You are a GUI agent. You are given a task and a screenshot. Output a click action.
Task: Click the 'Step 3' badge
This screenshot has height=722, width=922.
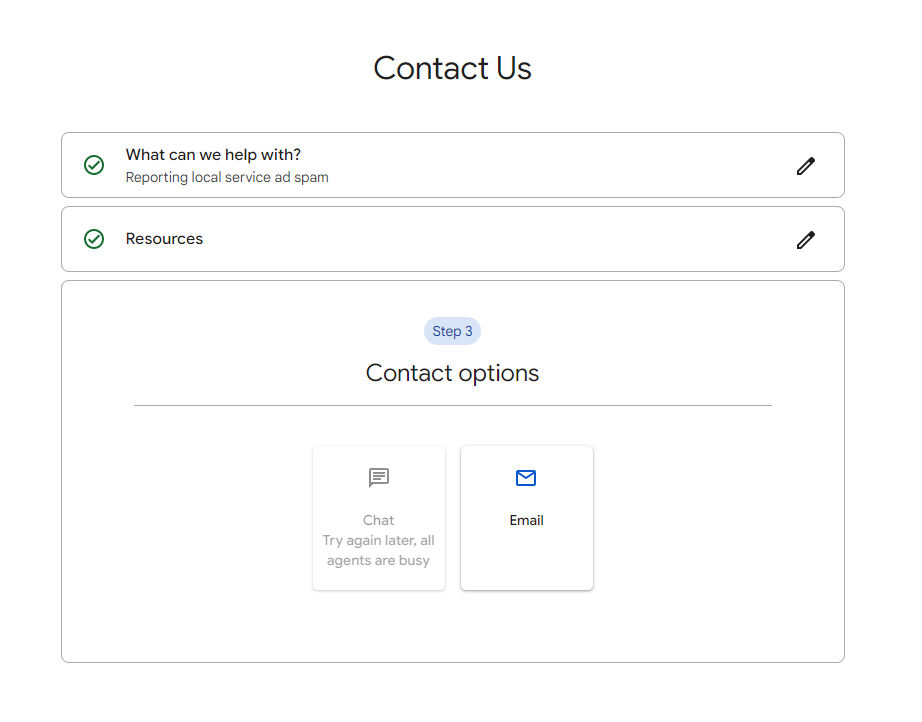(x=452, y=332)
